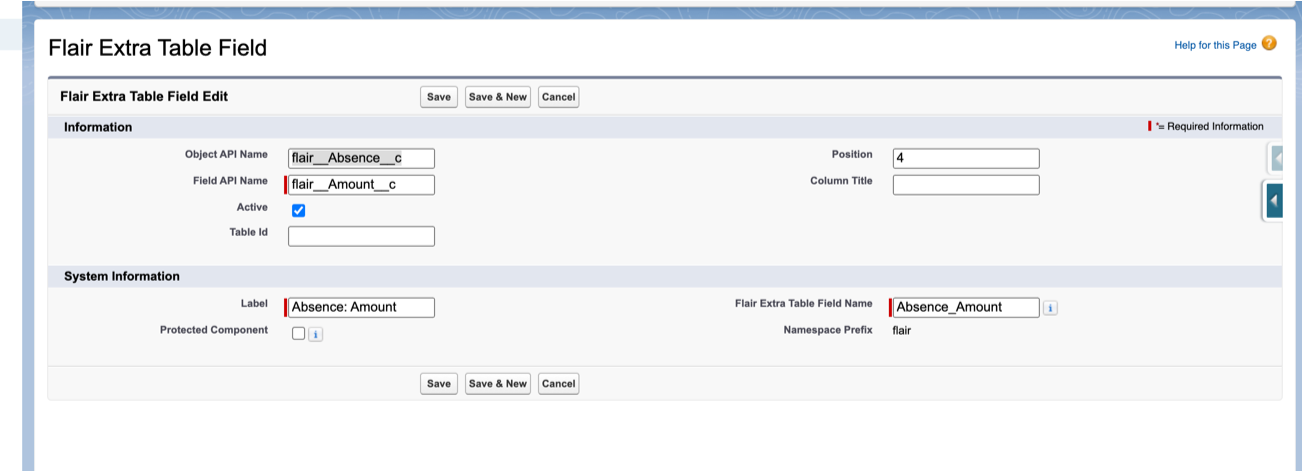Click the orange help question mark icon

[x=1269, y=44]
